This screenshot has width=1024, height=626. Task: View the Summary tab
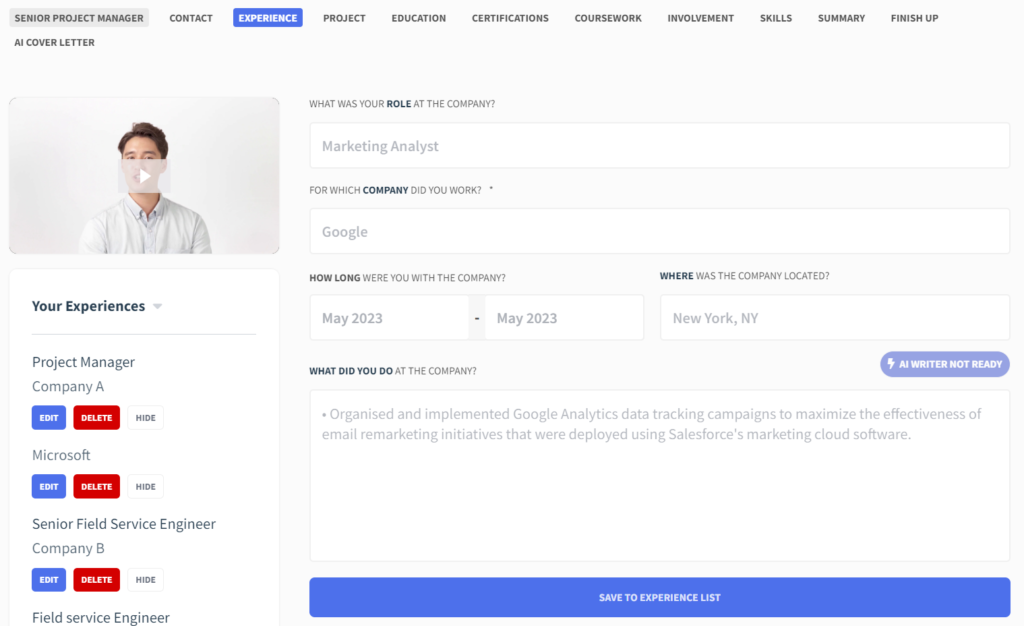841,18
